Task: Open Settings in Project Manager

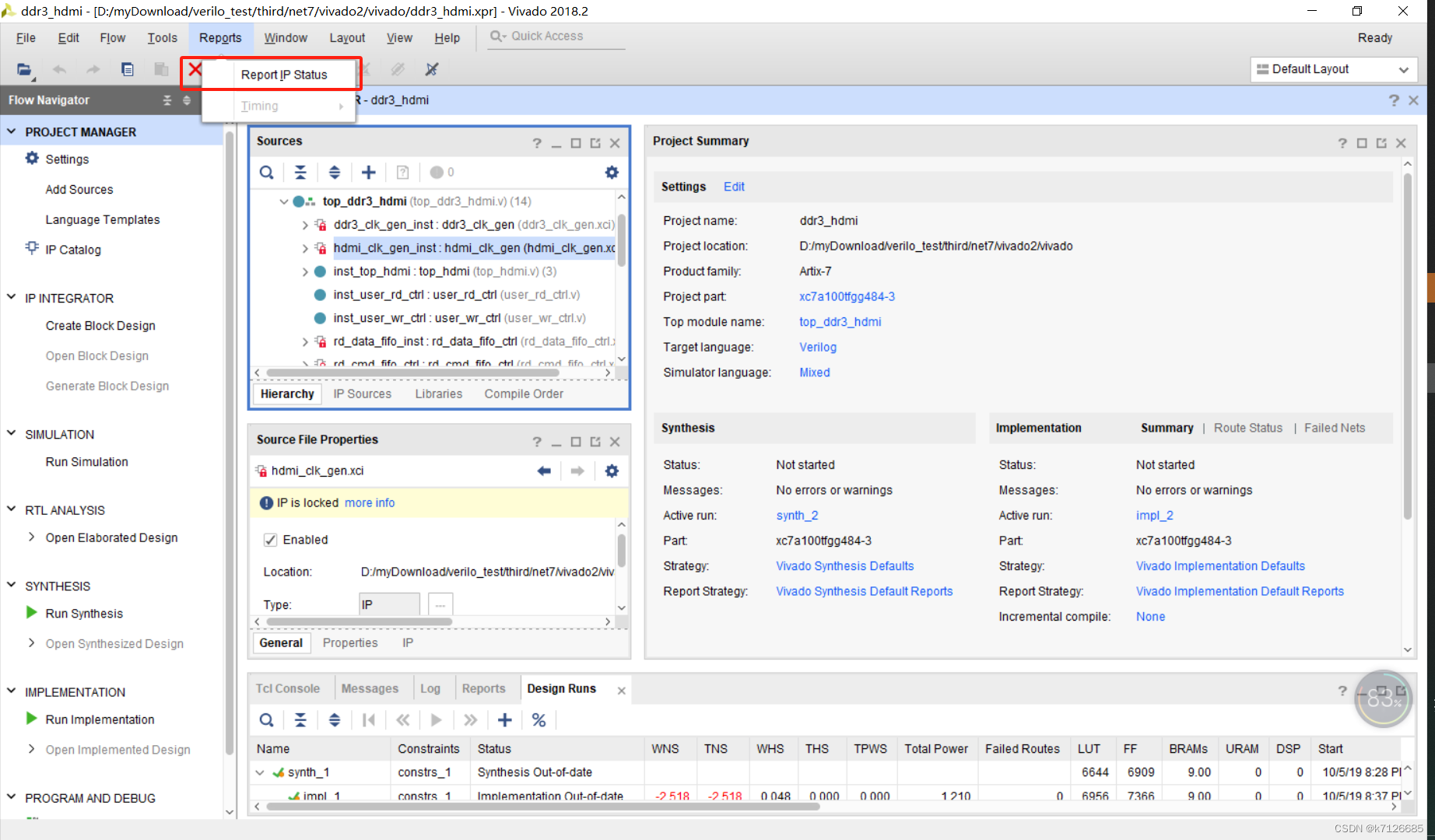Action: 67,159
